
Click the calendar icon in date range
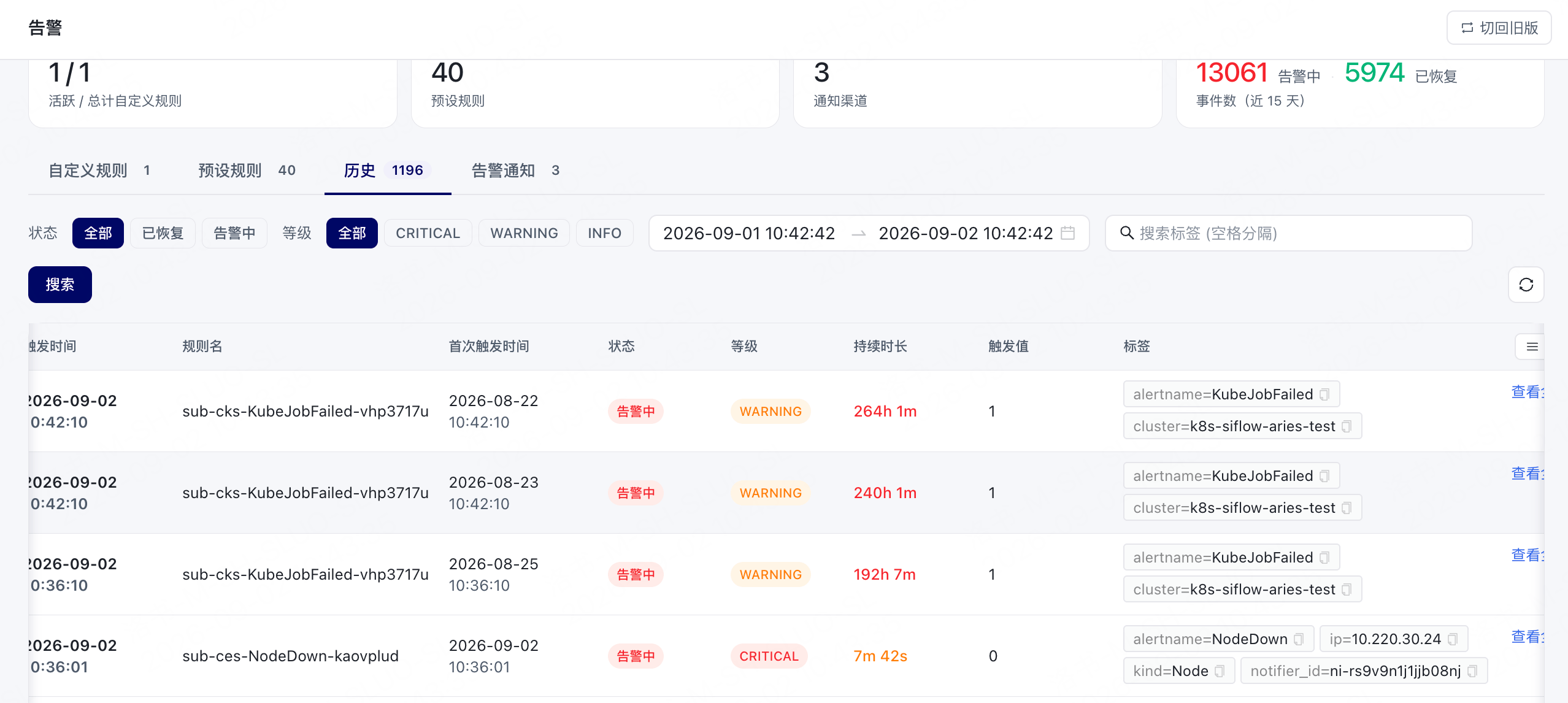click(1067, 233)
